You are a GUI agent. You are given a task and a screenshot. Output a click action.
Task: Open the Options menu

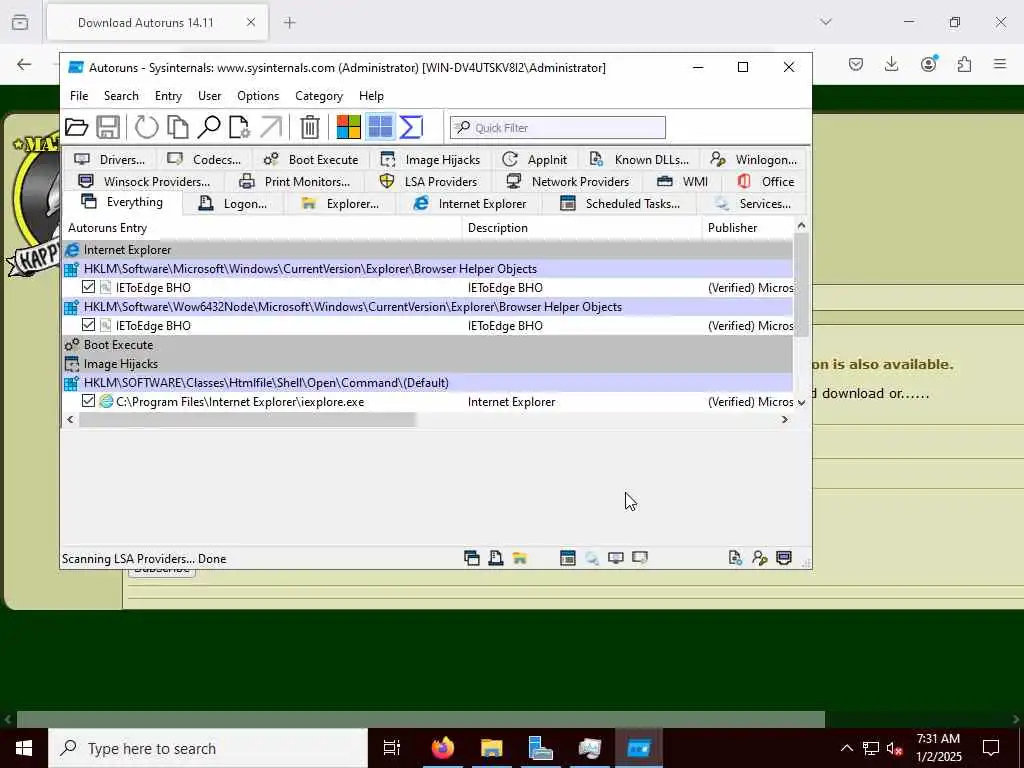[258, 96]
